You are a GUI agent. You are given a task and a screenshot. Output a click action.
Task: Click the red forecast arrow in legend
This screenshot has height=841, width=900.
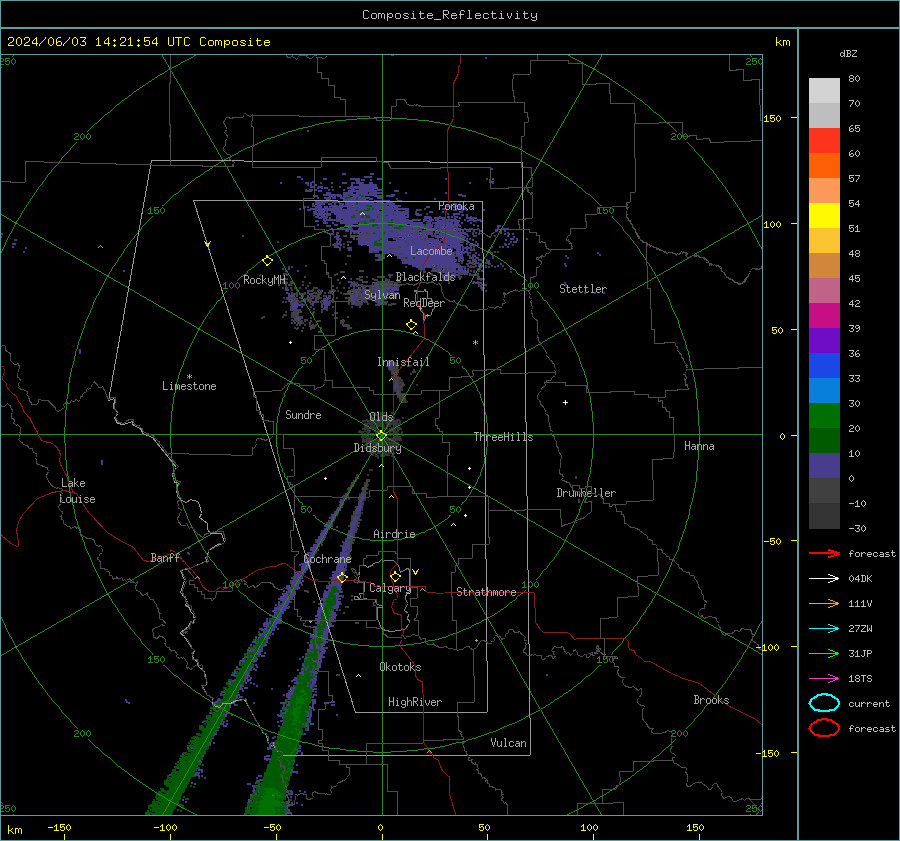coord(824,553)
